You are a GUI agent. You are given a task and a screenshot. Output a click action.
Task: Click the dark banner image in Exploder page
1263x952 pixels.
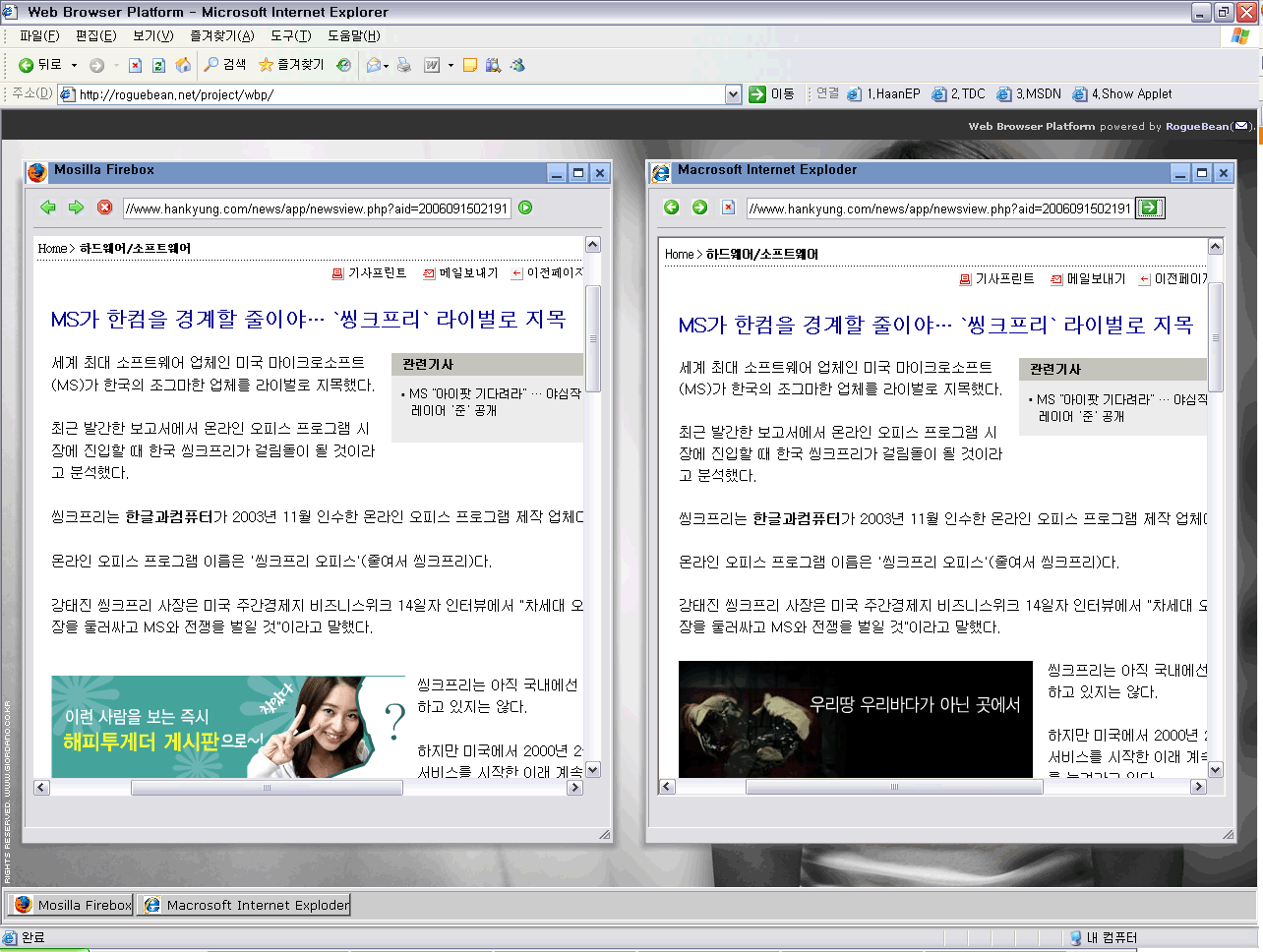pos(856,719)
